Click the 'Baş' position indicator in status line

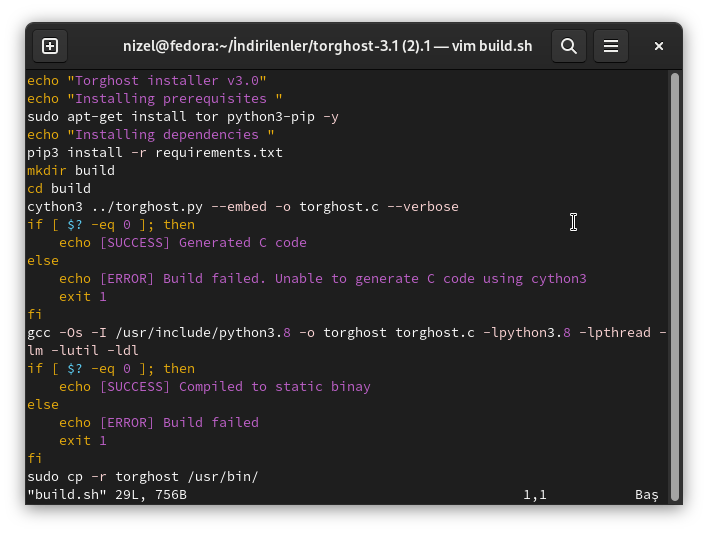647,495
